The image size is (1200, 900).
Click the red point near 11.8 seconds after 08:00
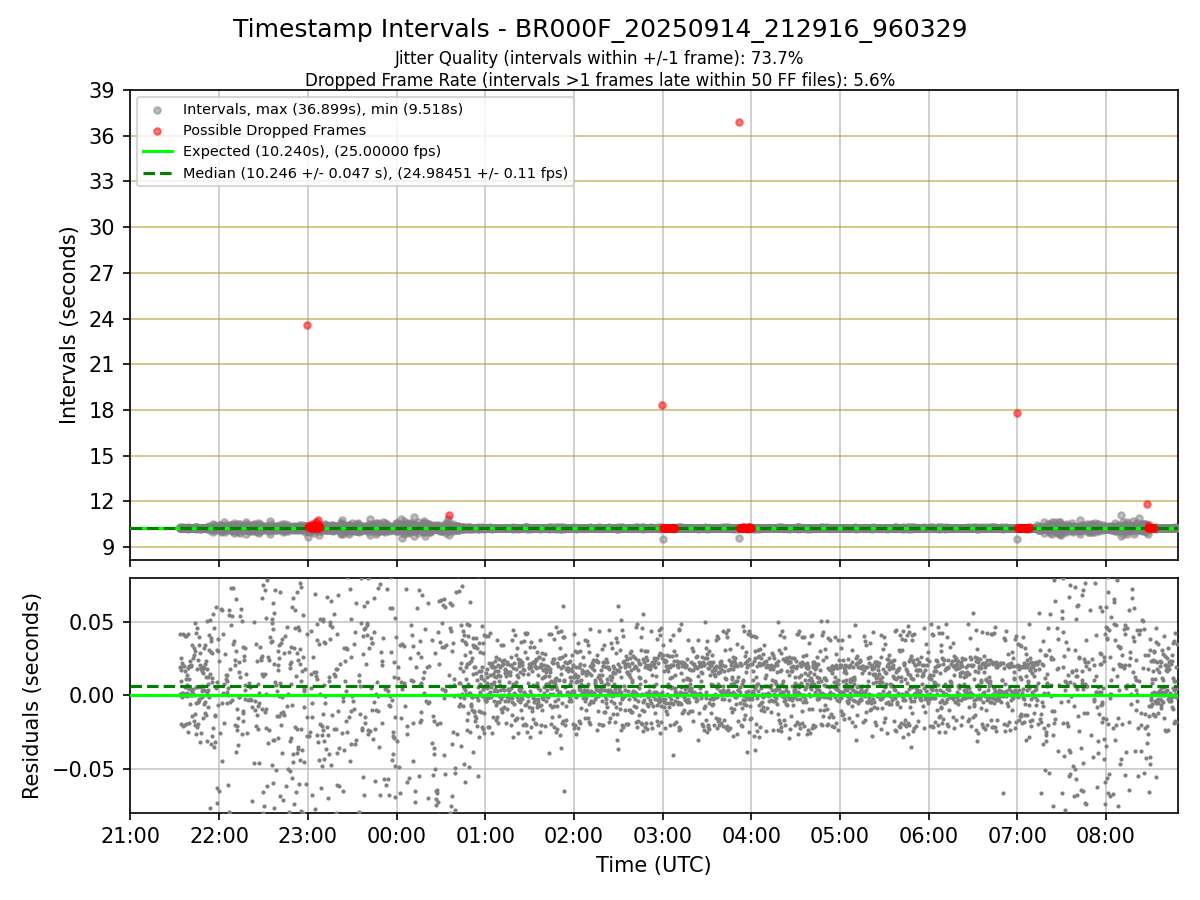(1147, 504)
